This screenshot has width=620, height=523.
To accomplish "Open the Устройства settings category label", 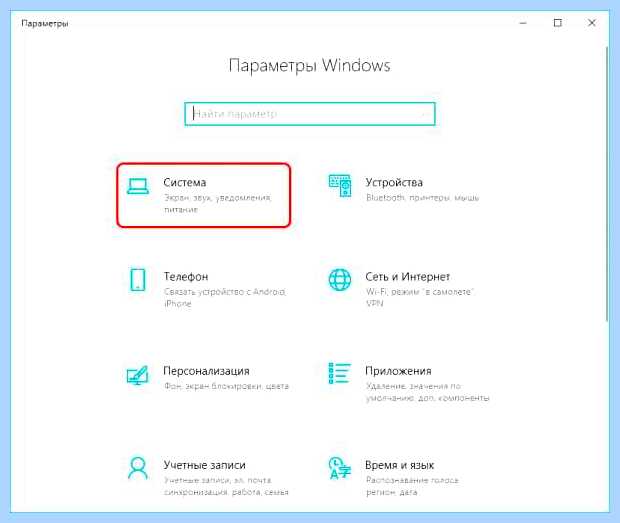I will pyautogui.click(x=394, y=182).
